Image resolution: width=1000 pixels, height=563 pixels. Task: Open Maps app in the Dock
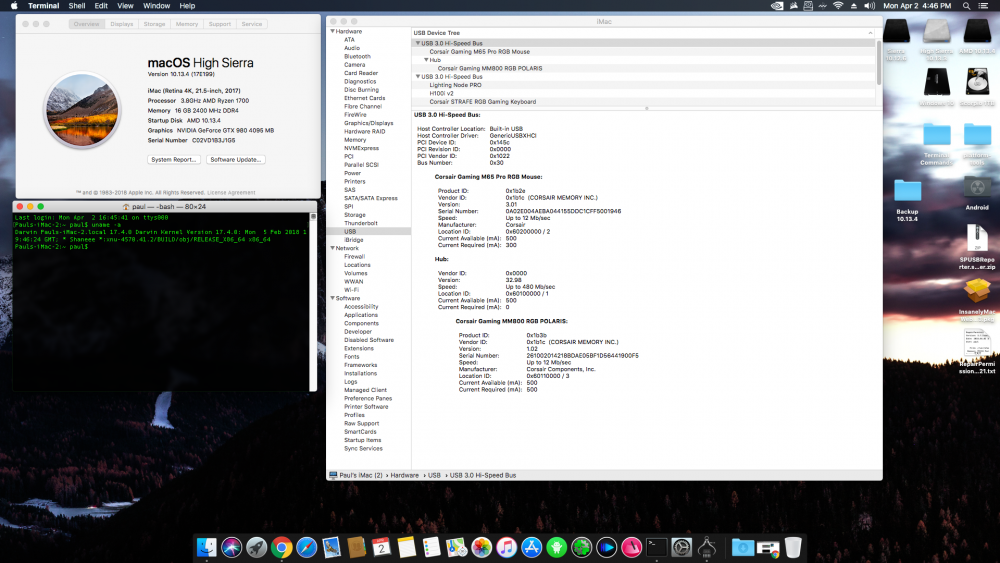click(456, 547)
